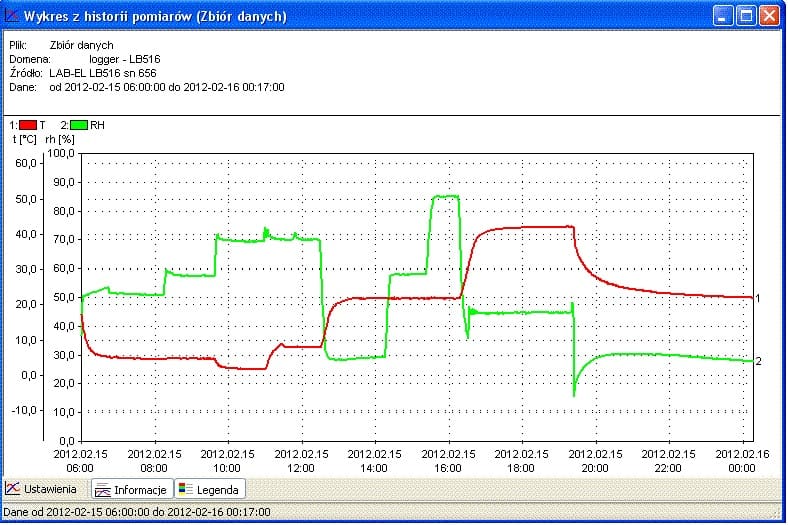Click the 'Zbiór danych' file name text
The height and width of the screenshot is (525, 788).
click(x=81, y=45)
